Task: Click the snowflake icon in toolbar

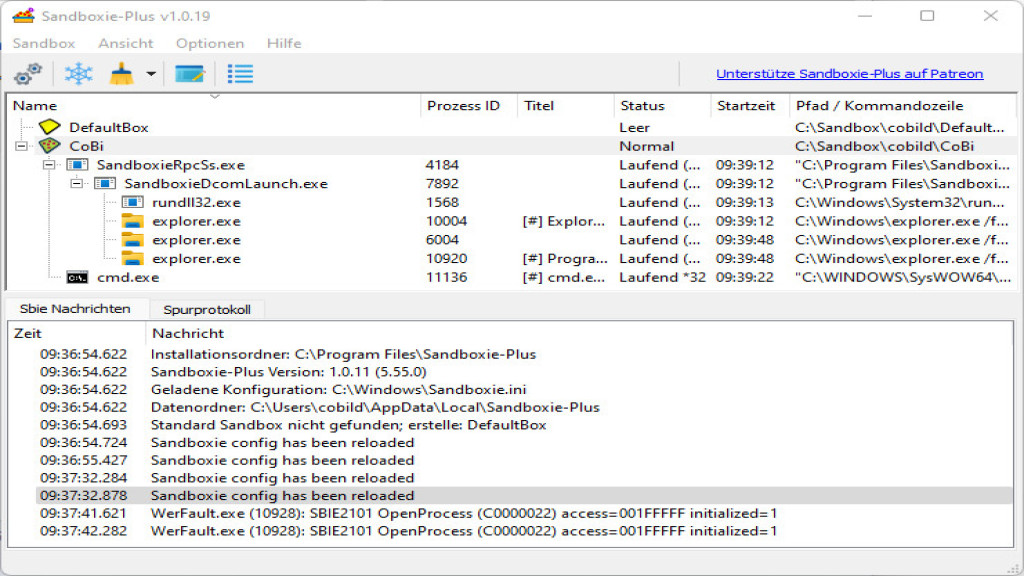Action: (78, 74)
